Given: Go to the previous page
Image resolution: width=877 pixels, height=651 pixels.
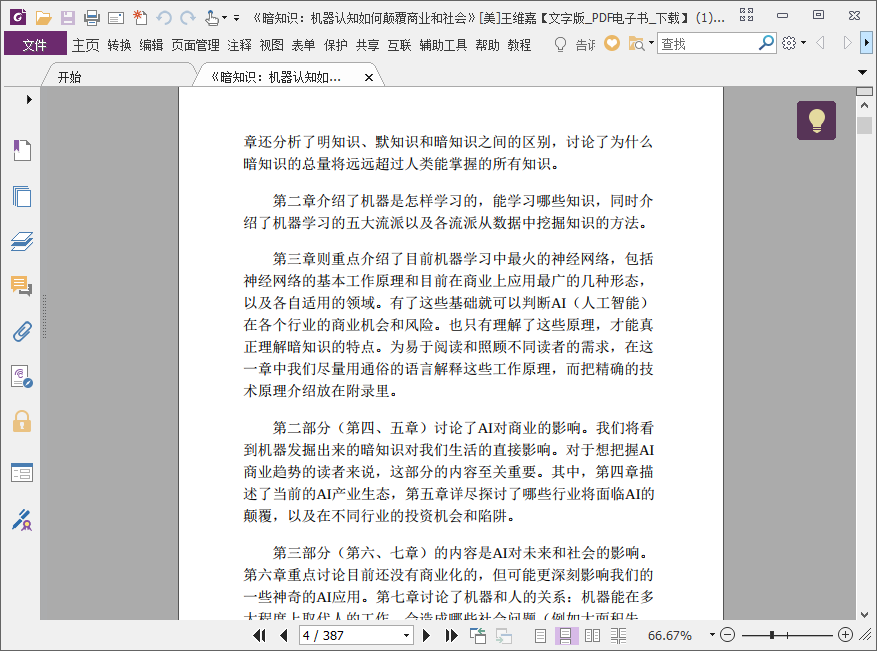Looking at the screenshot, I should 284,635.
